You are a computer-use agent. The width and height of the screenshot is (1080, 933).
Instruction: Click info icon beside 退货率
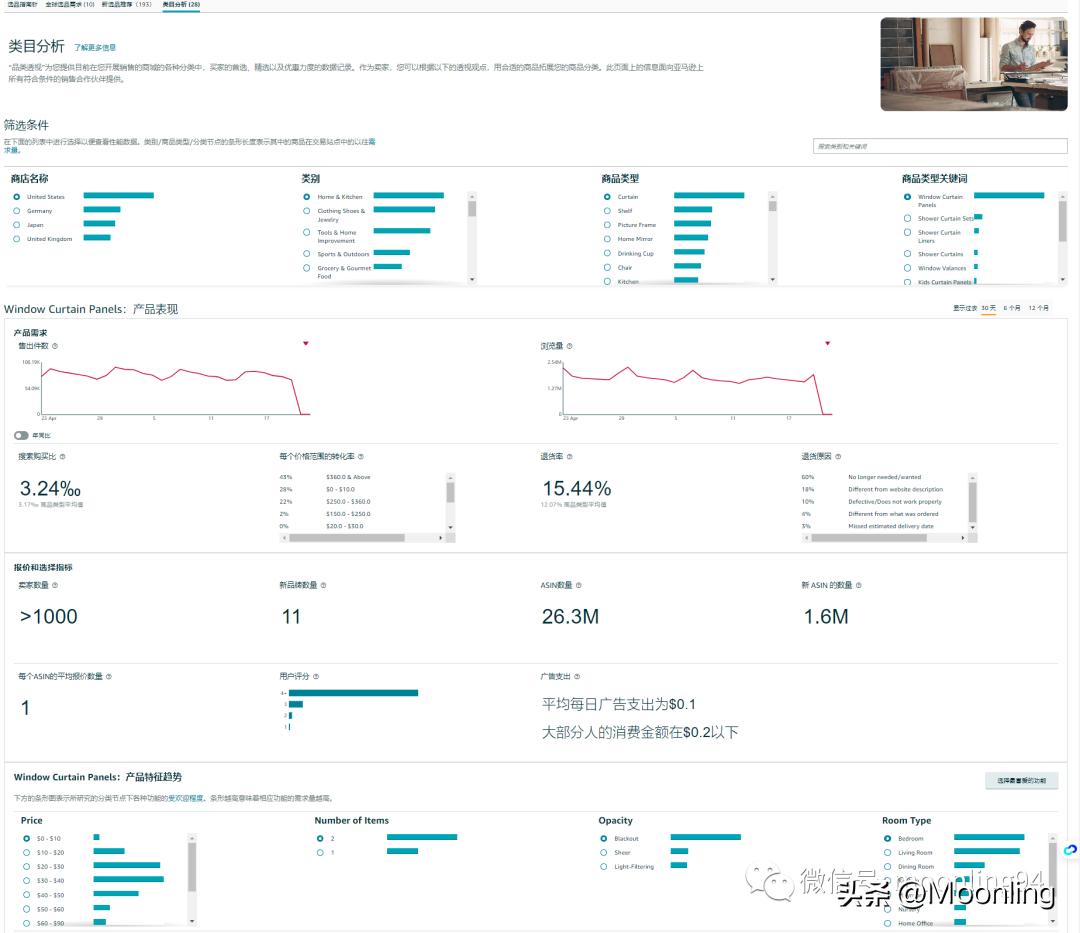click(570, 457)
